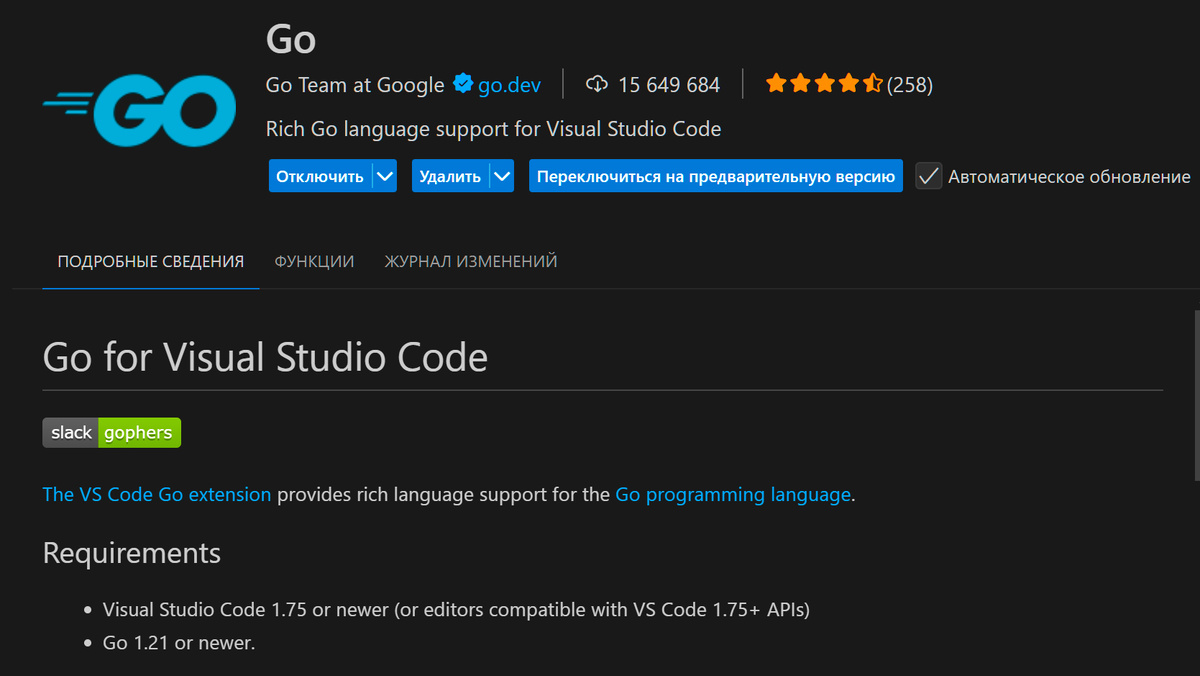Open the ПОДРОБНЫЕ СВЕДЕНИЯ tab
This screenshot has height=676, width=1200.
(151, 262)
